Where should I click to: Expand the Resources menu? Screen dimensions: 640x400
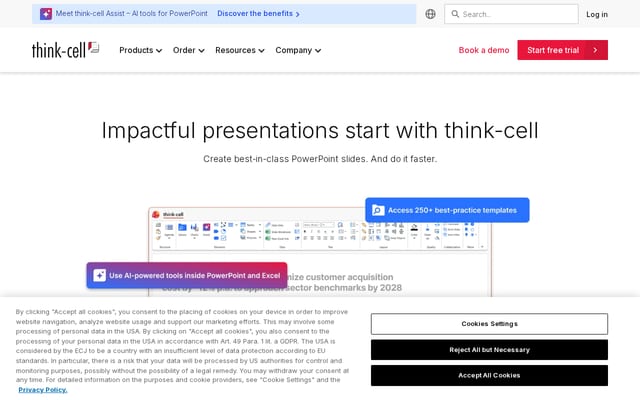(x=240, y=50)
